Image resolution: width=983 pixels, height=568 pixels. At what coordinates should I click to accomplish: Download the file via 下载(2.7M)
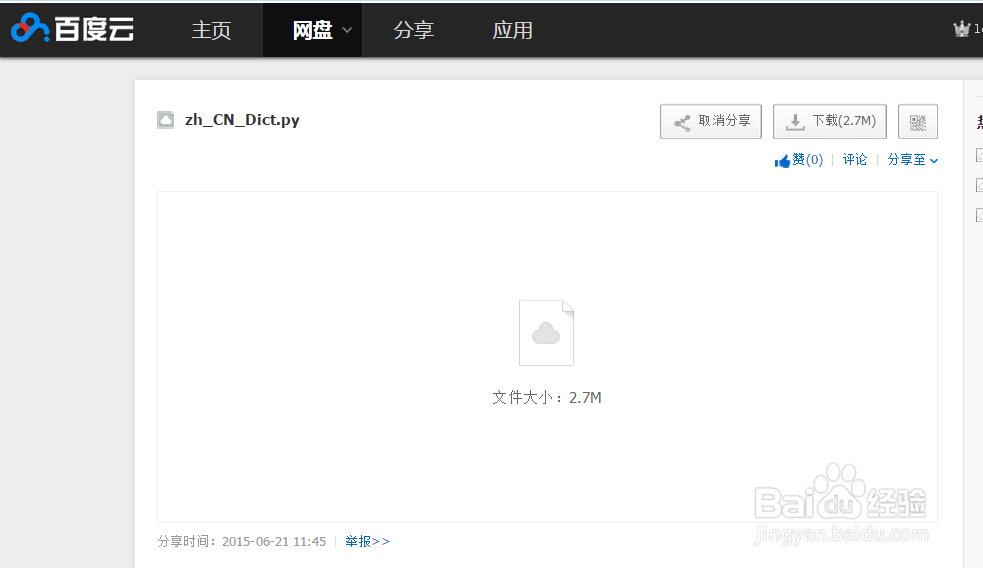[x=829, y=121]
